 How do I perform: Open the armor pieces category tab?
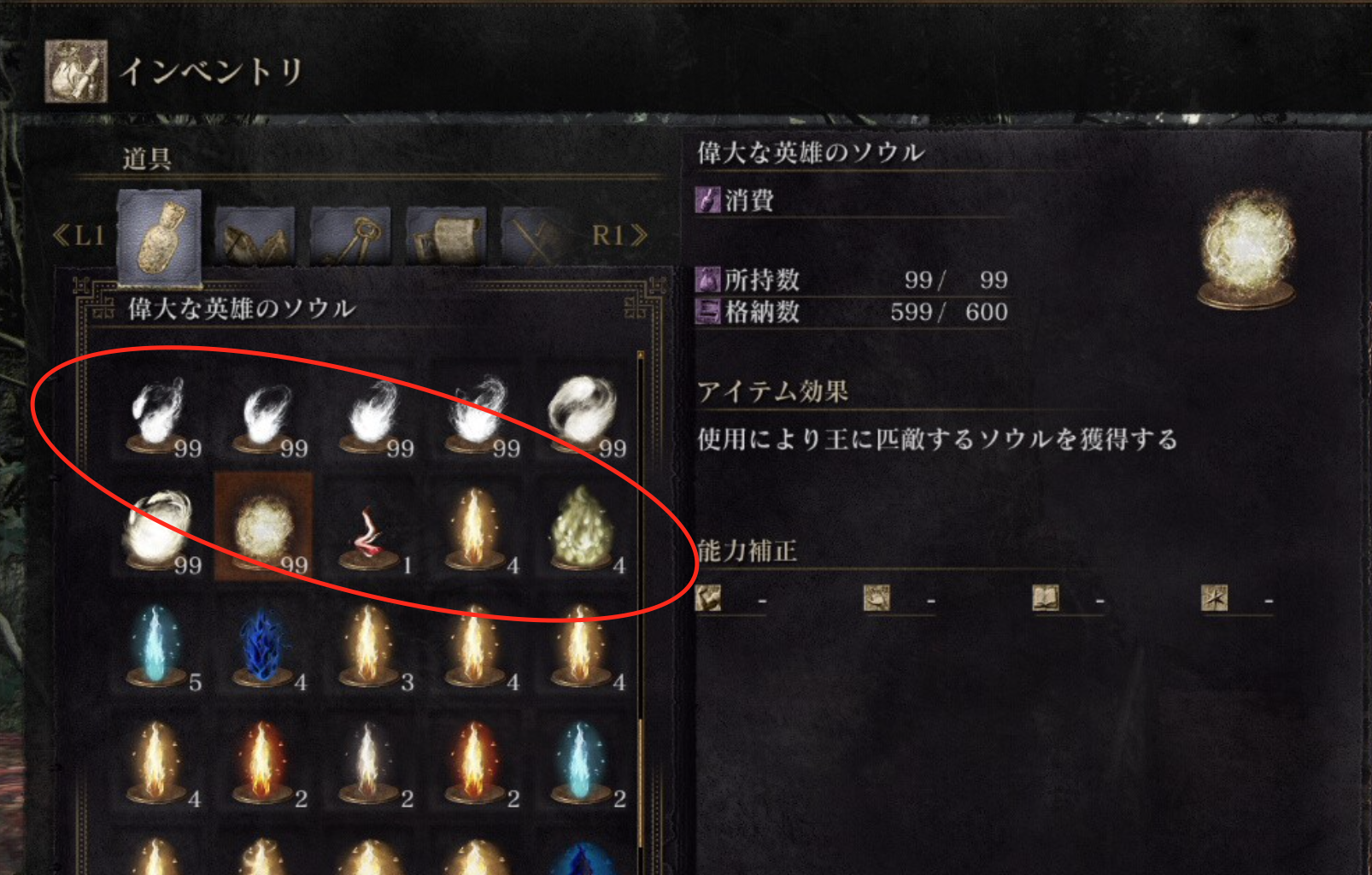point(255,237)
